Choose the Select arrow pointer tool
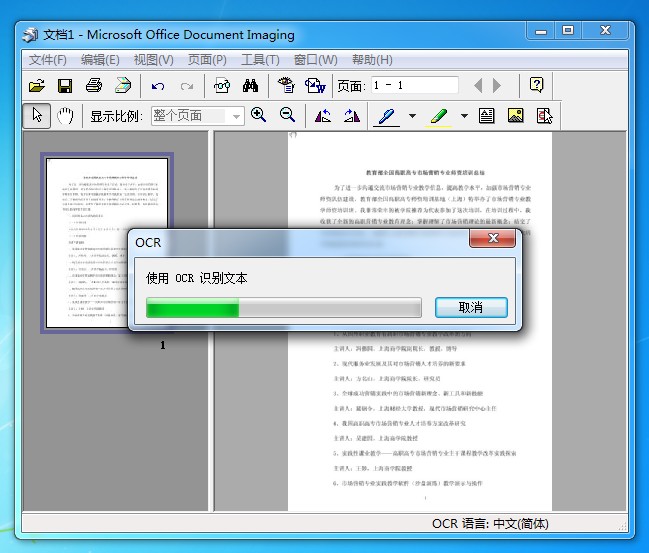Screen dimensions: 649x553 [x=37, y=116]
